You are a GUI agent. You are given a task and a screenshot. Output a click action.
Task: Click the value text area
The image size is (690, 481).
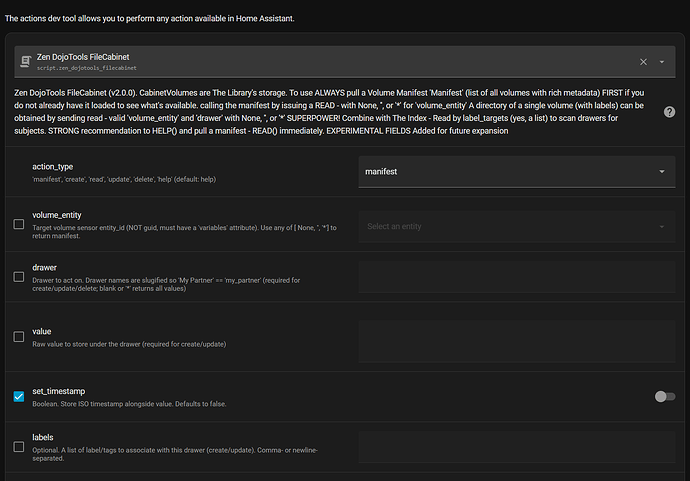point(517,341)
